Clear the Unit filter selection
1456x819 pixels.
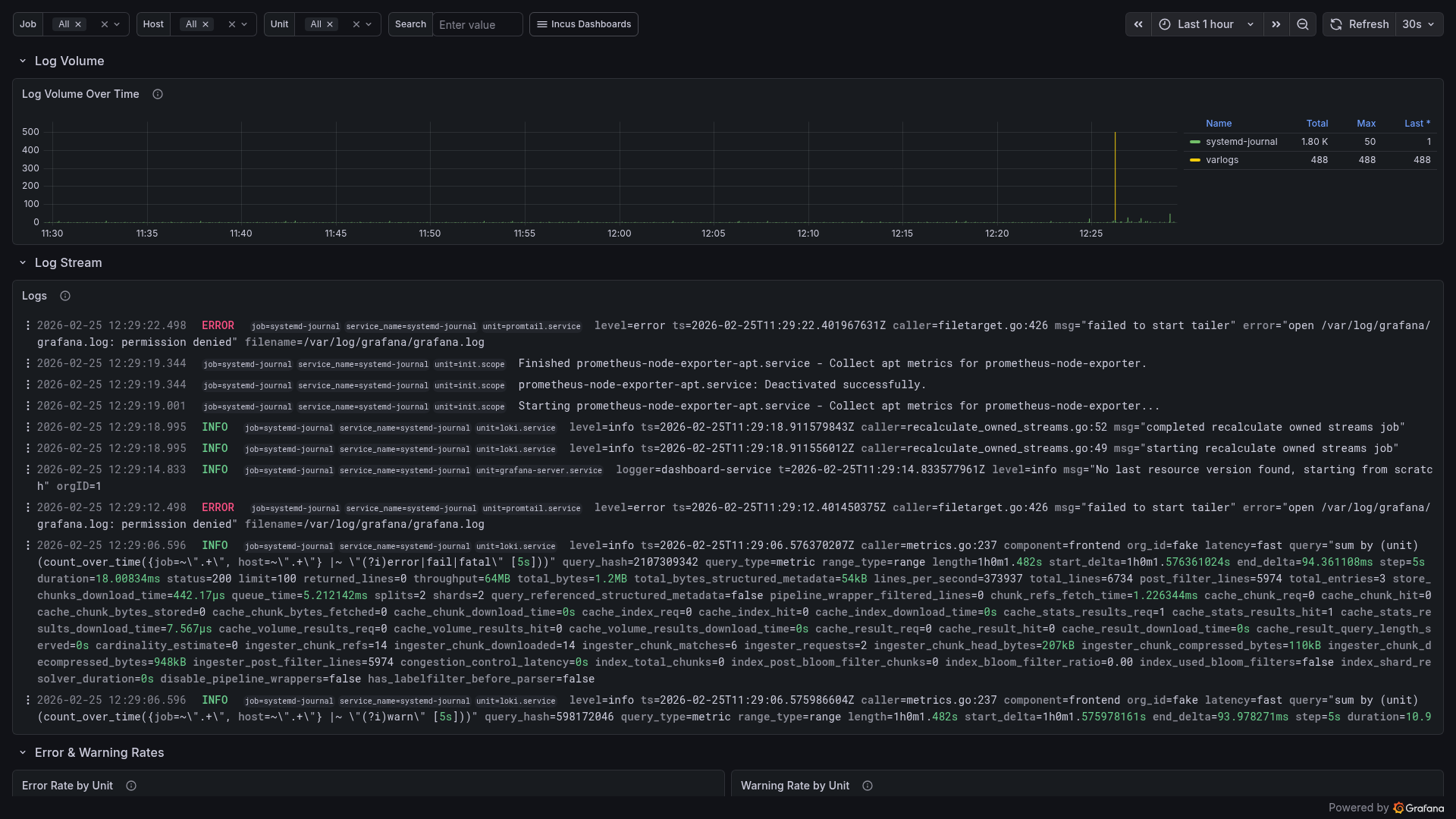tap(356, 24)
